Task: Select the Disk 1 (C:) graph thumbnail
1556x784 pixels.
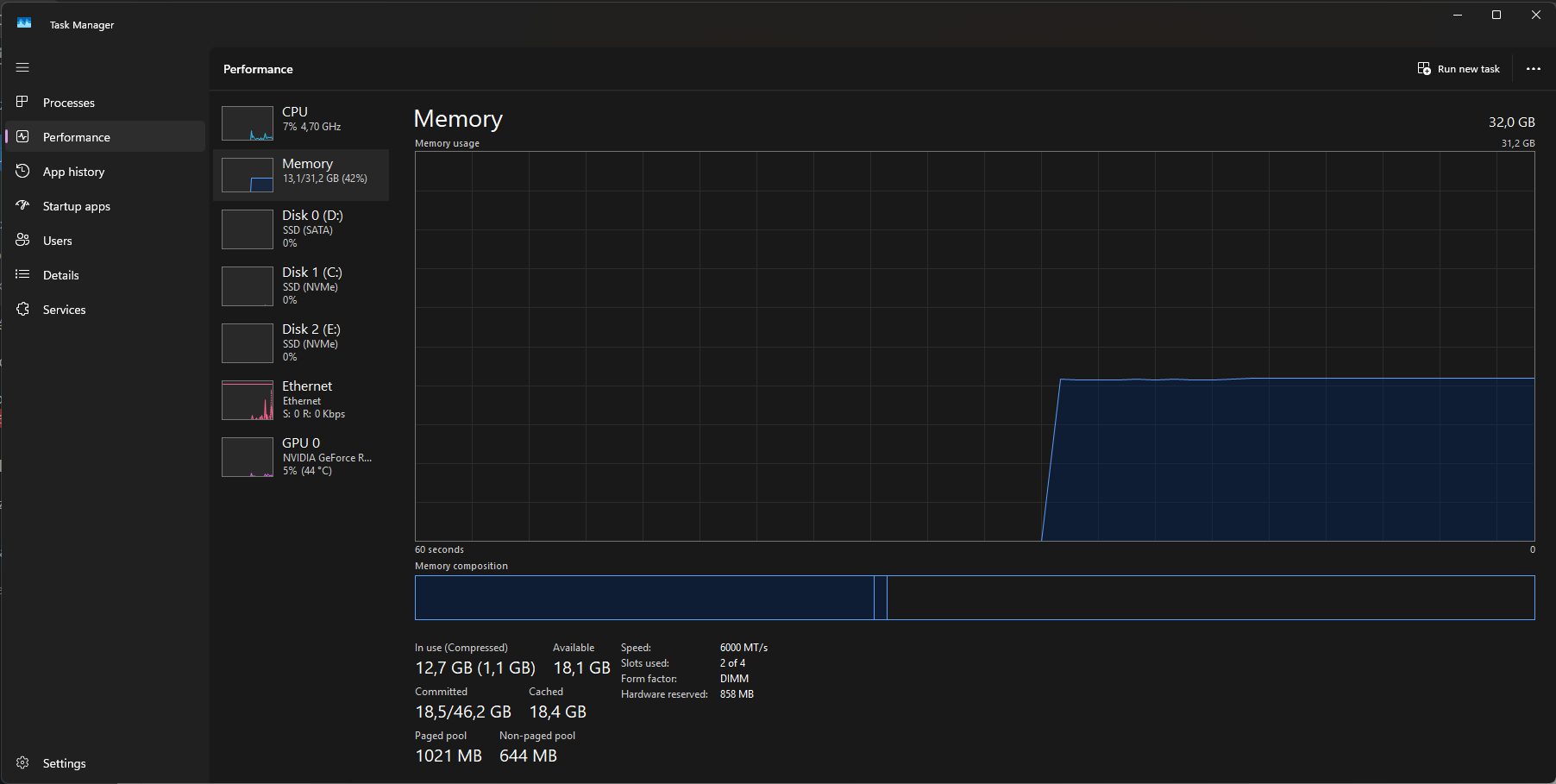Action: point(248,286)
